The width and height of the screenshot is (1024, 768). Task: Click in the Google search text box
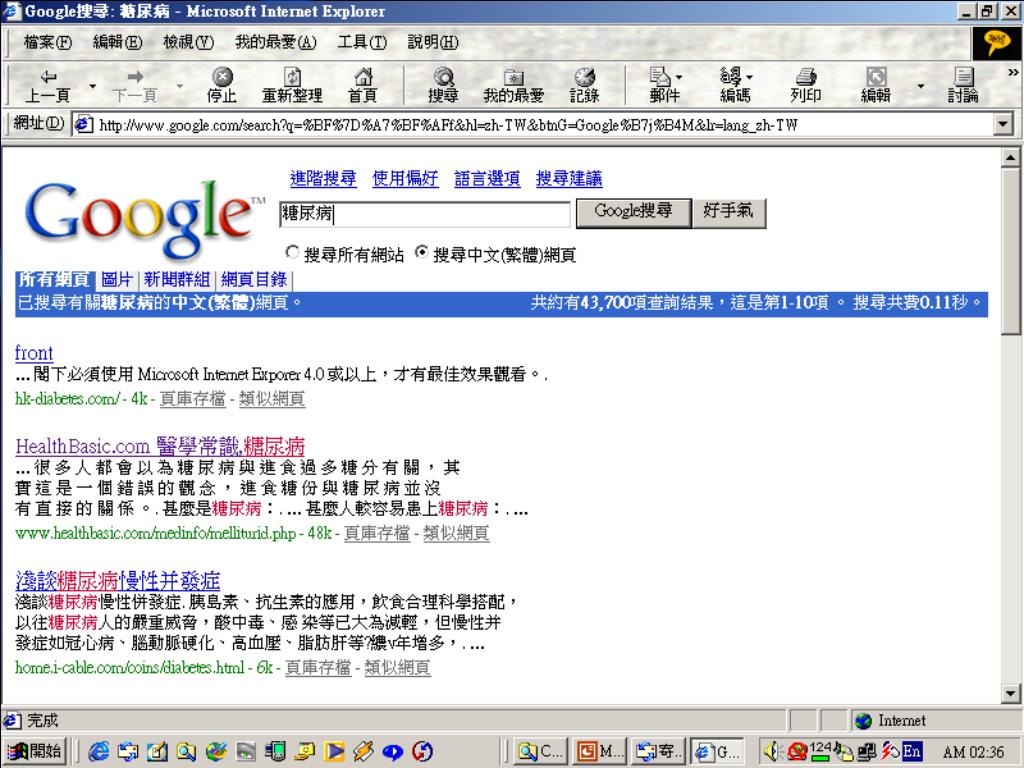(424, 214)
